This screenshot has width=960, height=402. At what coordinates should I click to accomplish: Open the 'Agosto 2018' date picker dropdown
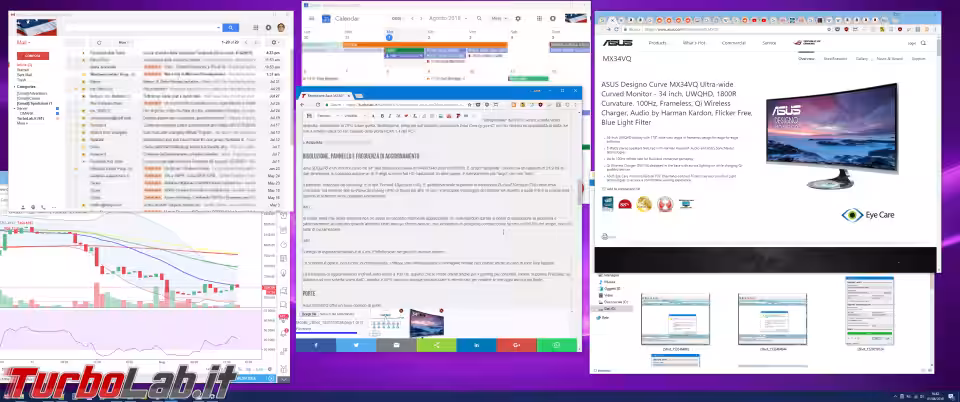[x=448, y=19]
